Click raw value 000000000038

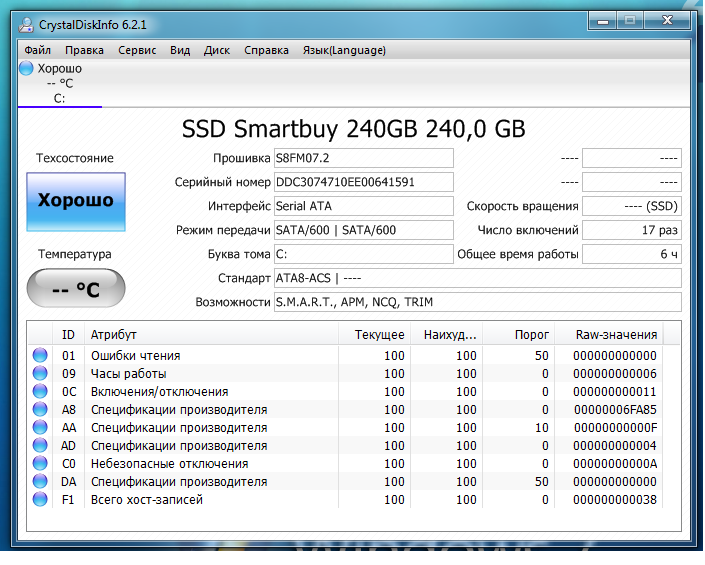pos(615,499)
